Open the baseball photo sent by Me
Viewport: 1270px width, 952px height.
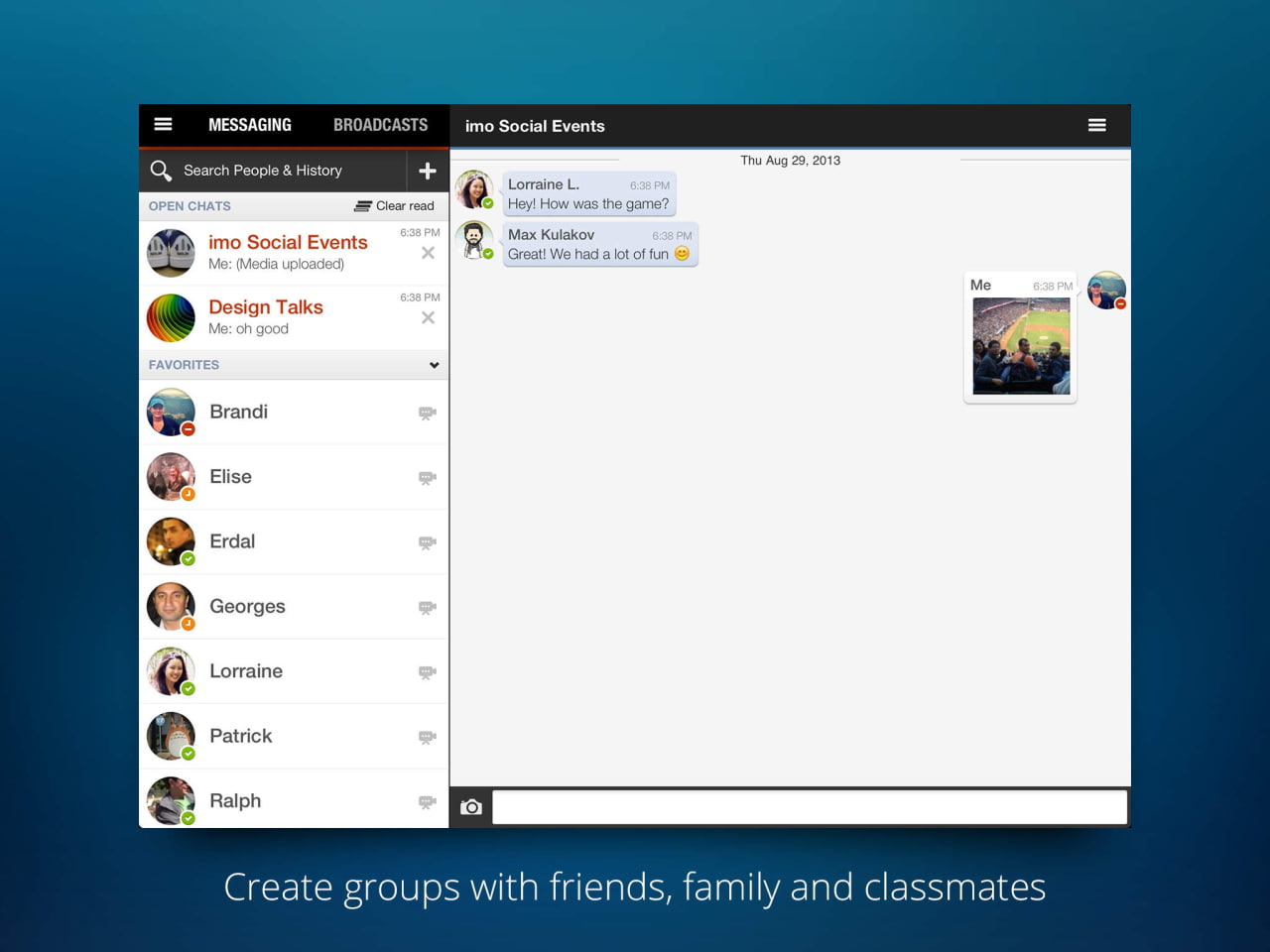point(1020,346)
